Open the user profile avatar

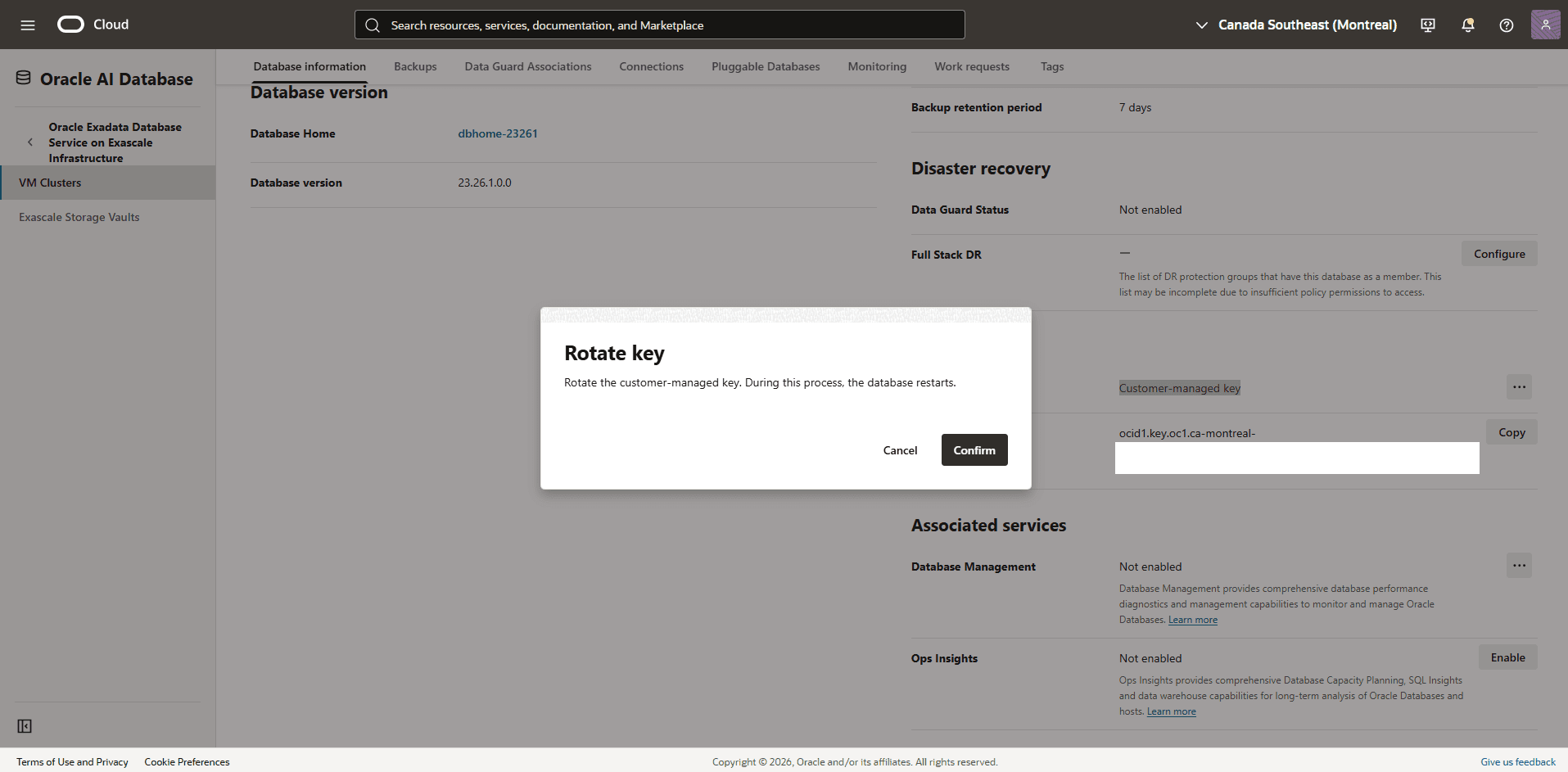pyautogui.click(x=1546, y=25)
